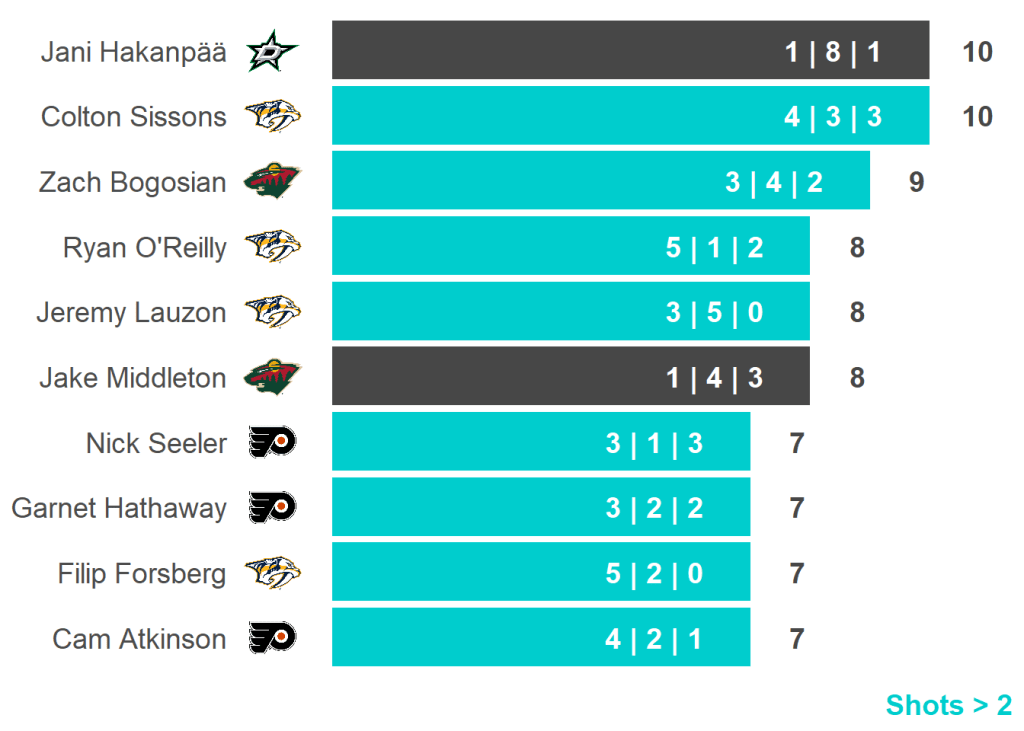Click the Flyers logo next to Garnet Hathaway
Viewport: 1024px width, 731px height.
[x=272, y=508]
